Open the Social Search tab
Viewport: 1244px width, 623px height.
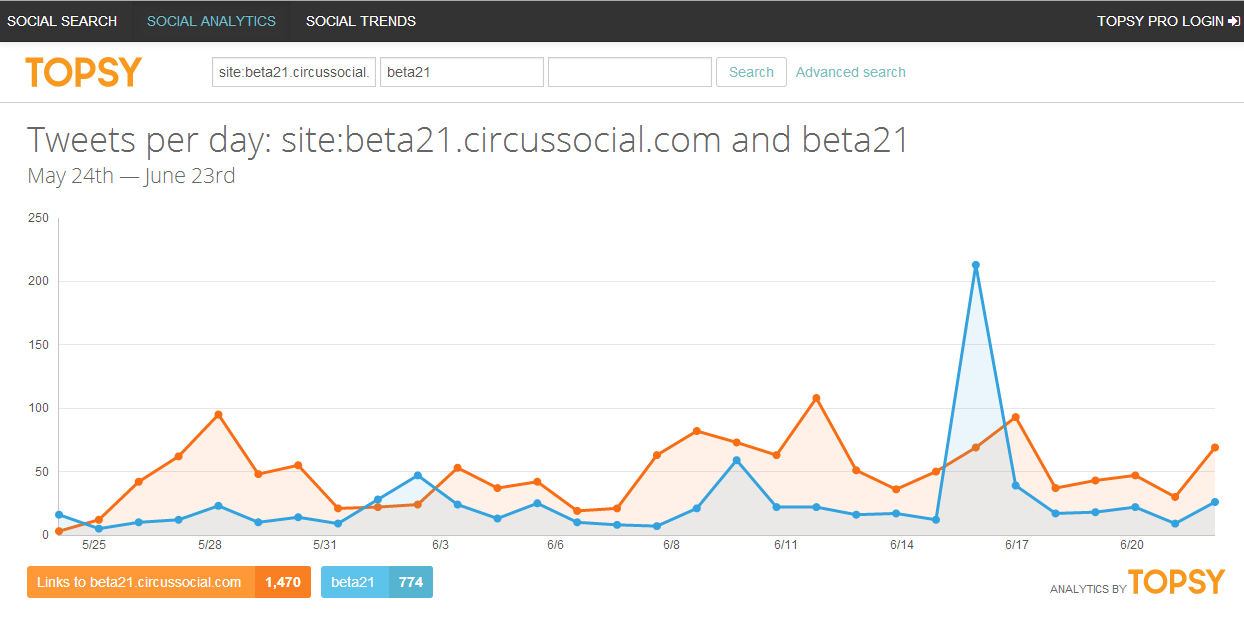point(62,21)
